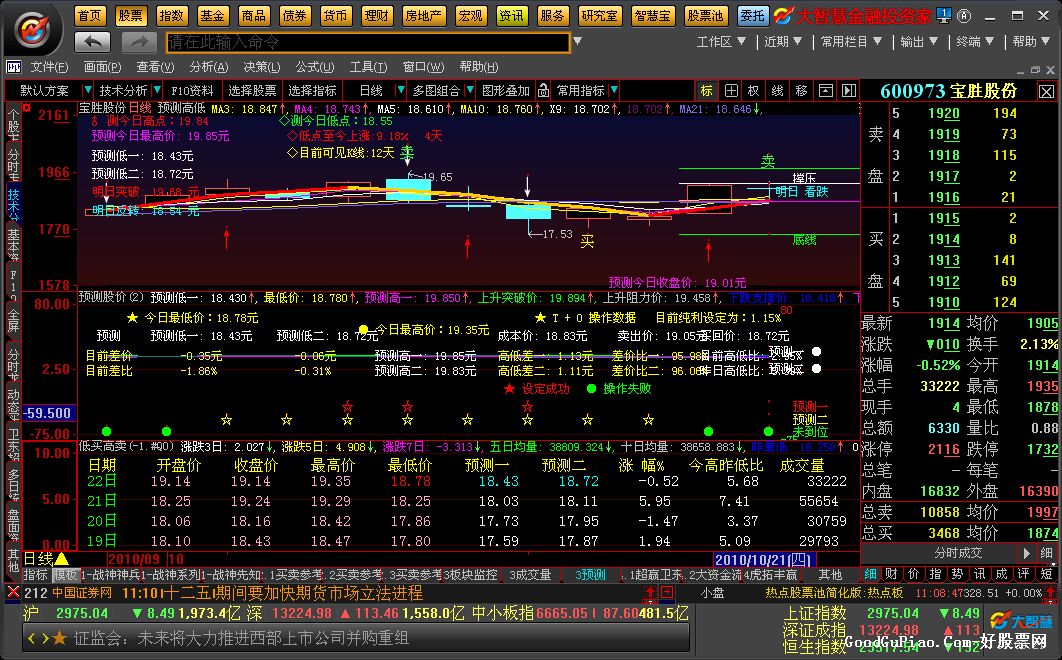
Task: Switch to the 指数 top tab
Action: point(171,16)
